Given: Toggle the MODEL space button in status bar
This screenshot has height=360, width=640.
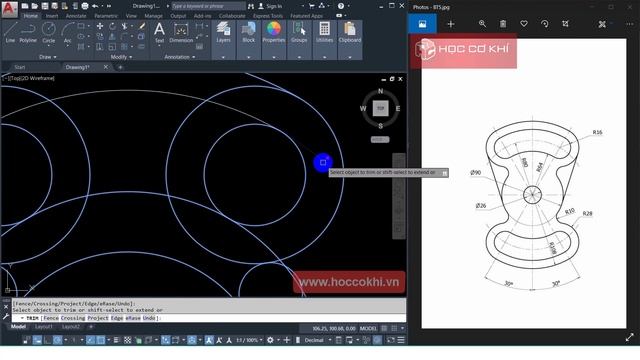Looking at the screenshot, I should tap(368, 328).
